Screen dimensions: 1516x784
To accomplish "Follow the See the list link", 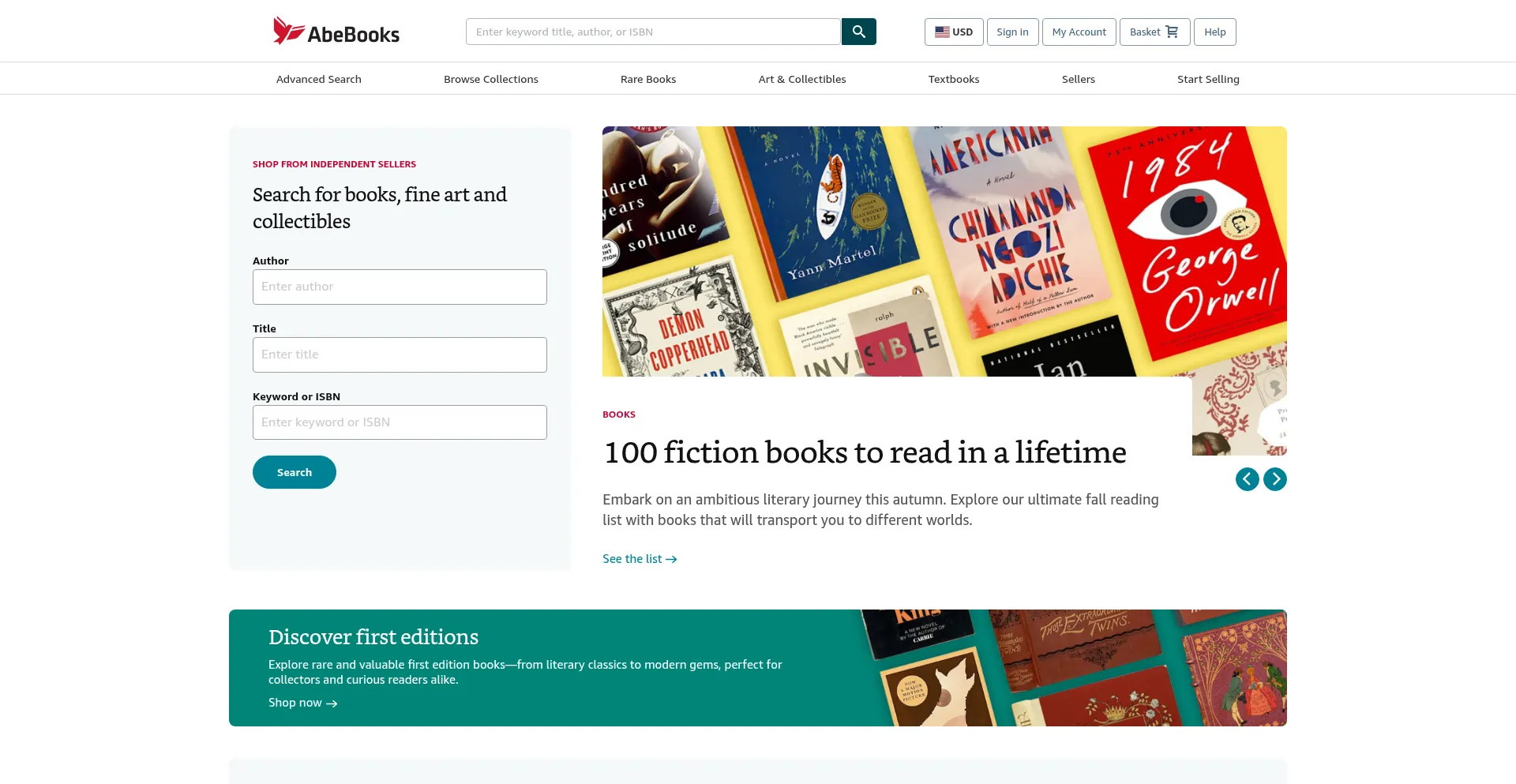I will [x=639, y=559].
